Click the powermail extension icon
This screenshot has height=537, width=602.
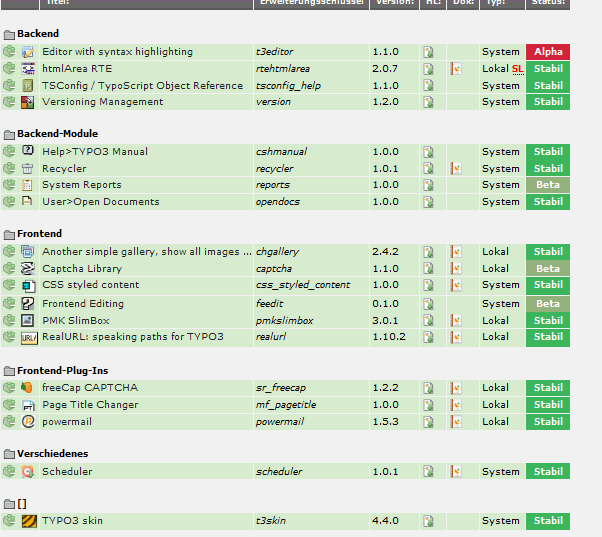28,421
